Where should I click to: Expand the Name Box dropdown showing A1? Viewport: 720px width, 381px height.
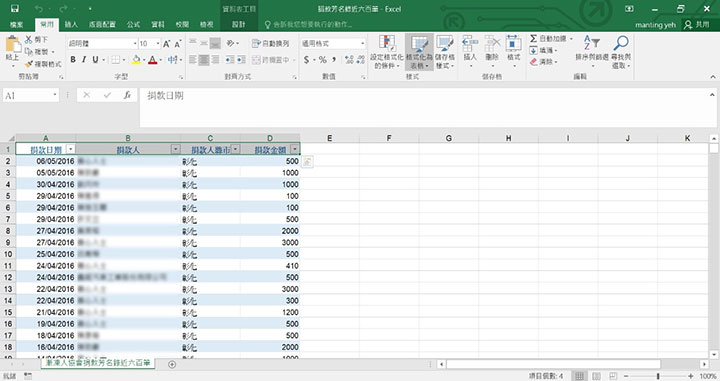point(55,95)
